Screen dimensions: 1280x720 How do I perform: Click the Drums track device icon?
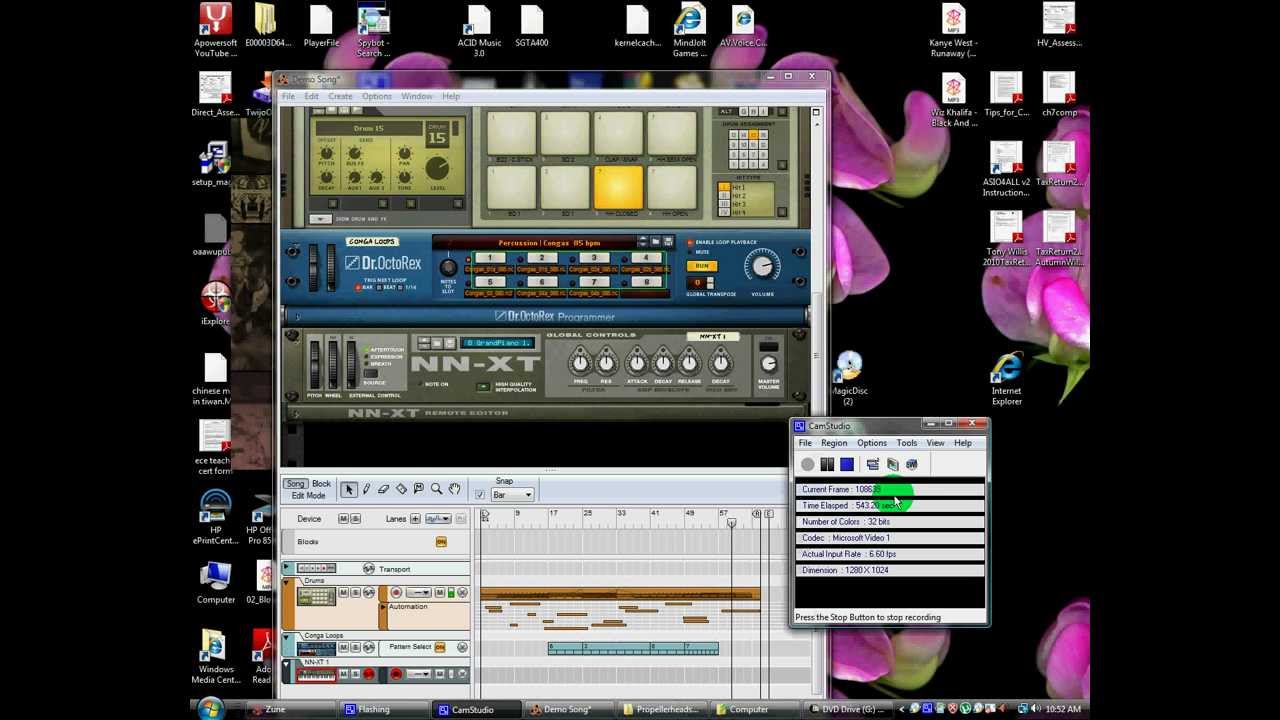316,597
